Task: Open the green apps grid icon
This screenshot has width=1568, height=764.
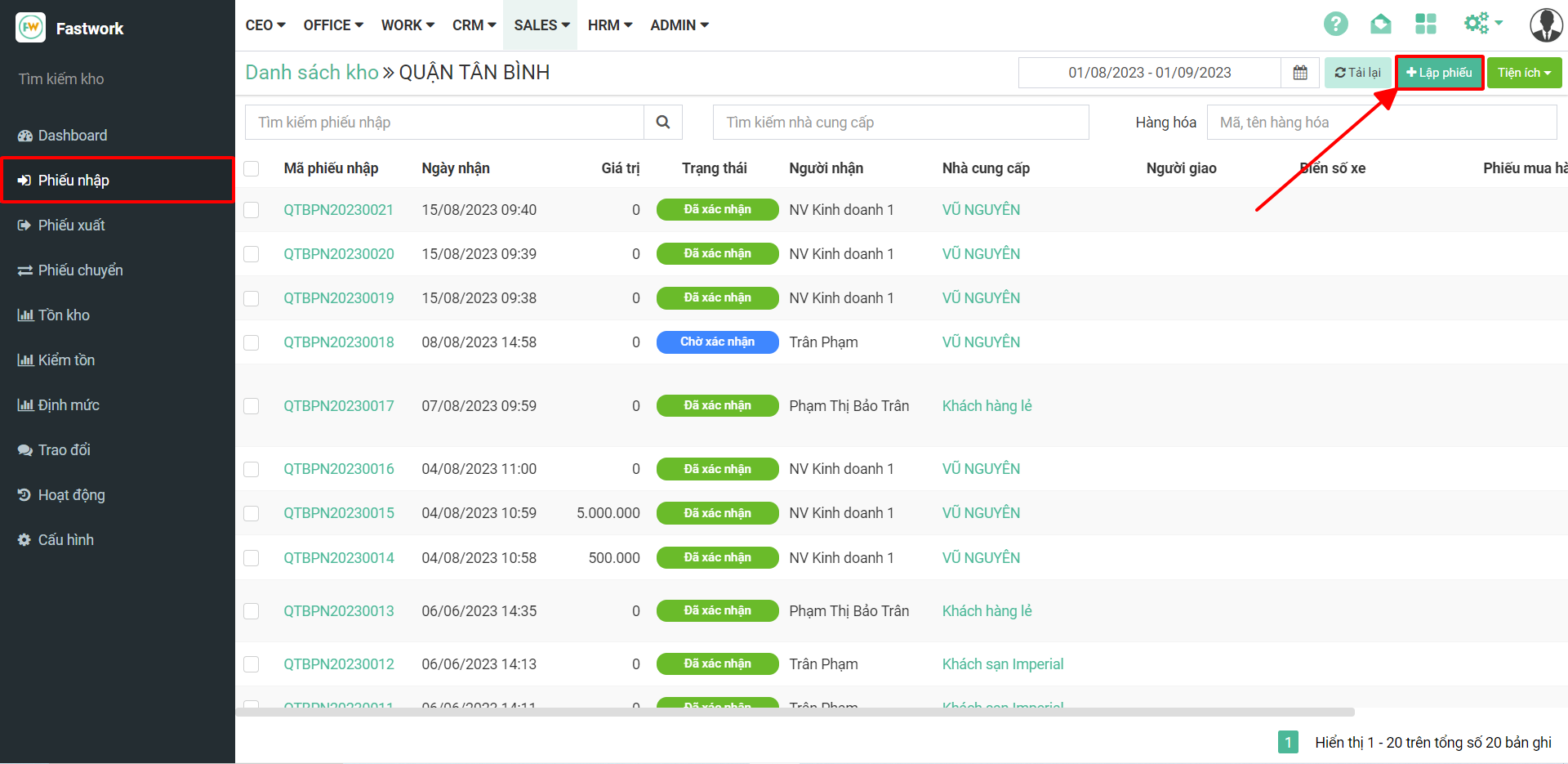Action: [x=1425, y=25]
